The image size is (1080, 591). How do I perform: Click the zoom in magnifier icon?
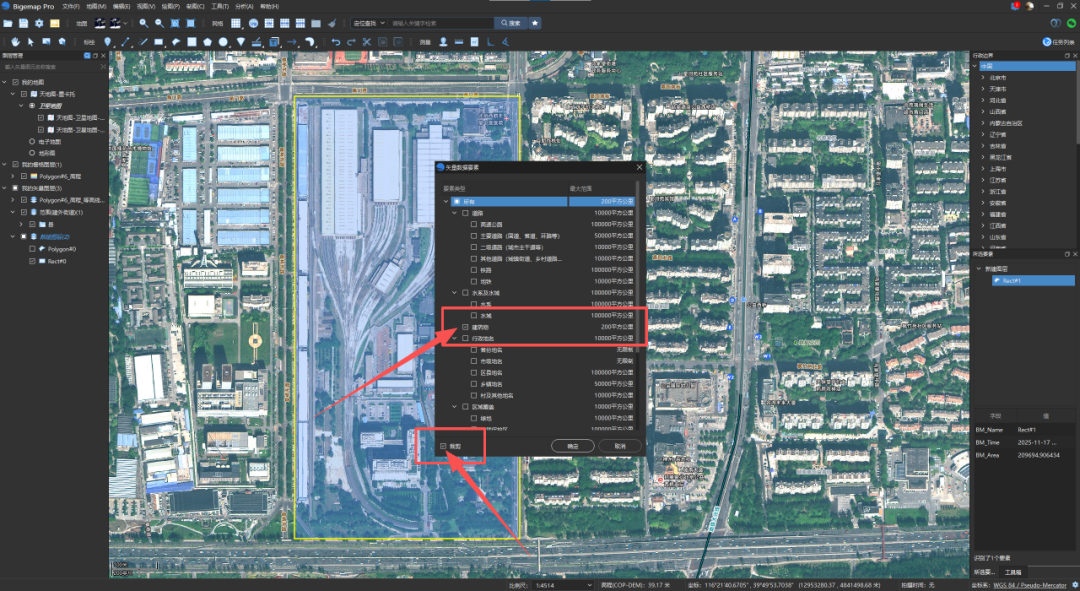pos(143,23)
